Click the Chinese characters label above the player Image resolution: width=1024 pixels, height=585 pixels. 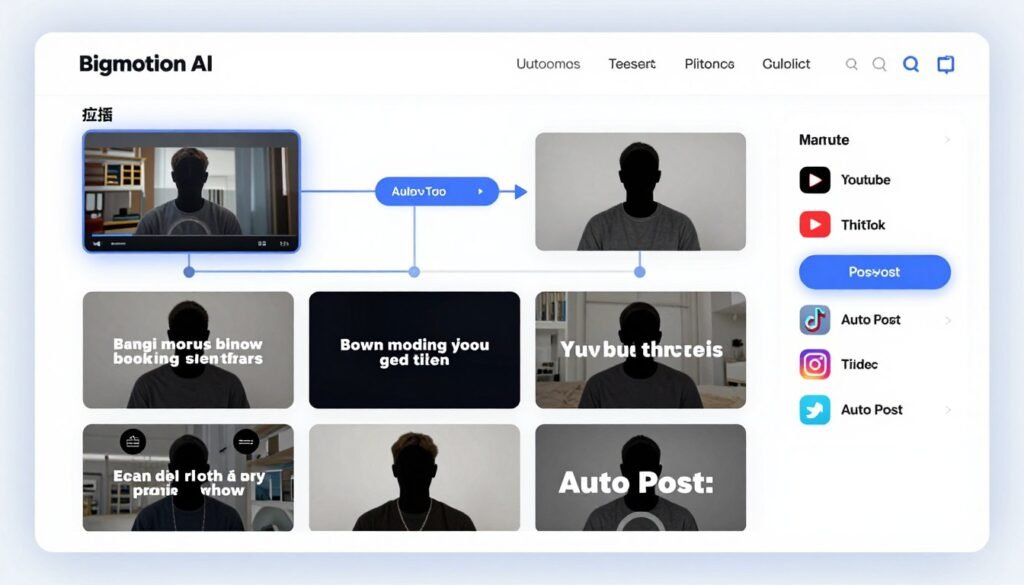97,115
